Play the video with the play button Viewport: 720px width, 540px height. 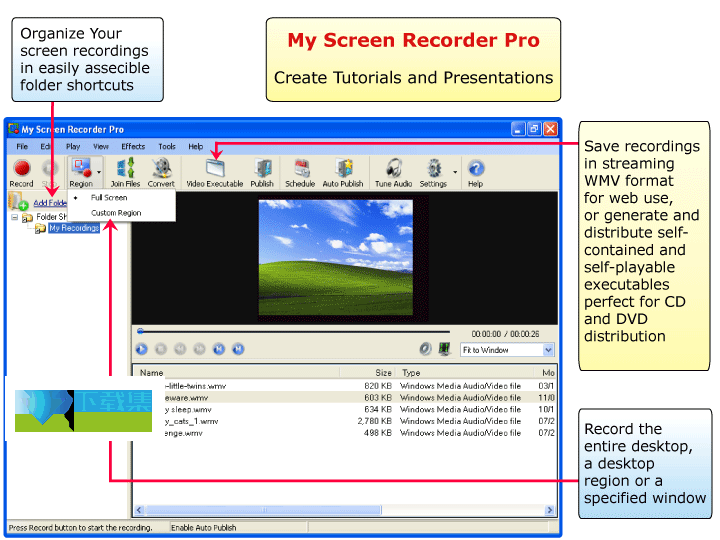141,349
